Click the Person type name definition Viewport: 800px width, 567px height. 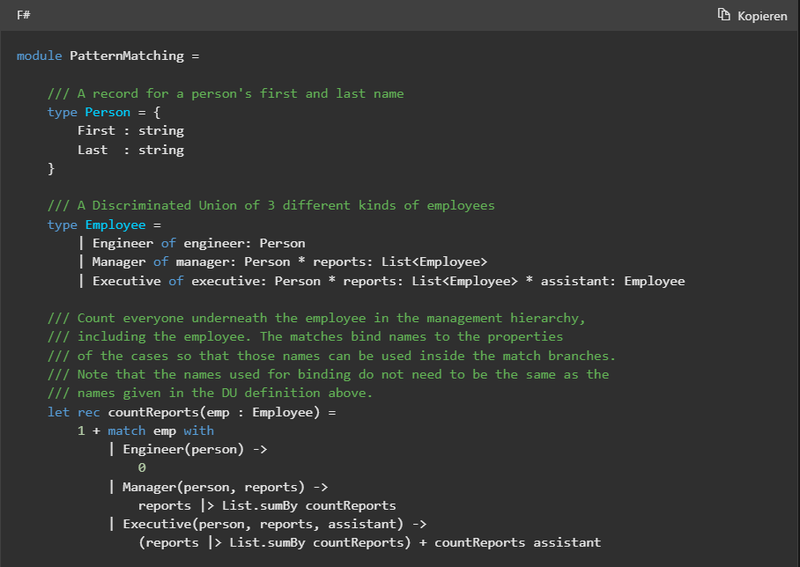[108, 112]
